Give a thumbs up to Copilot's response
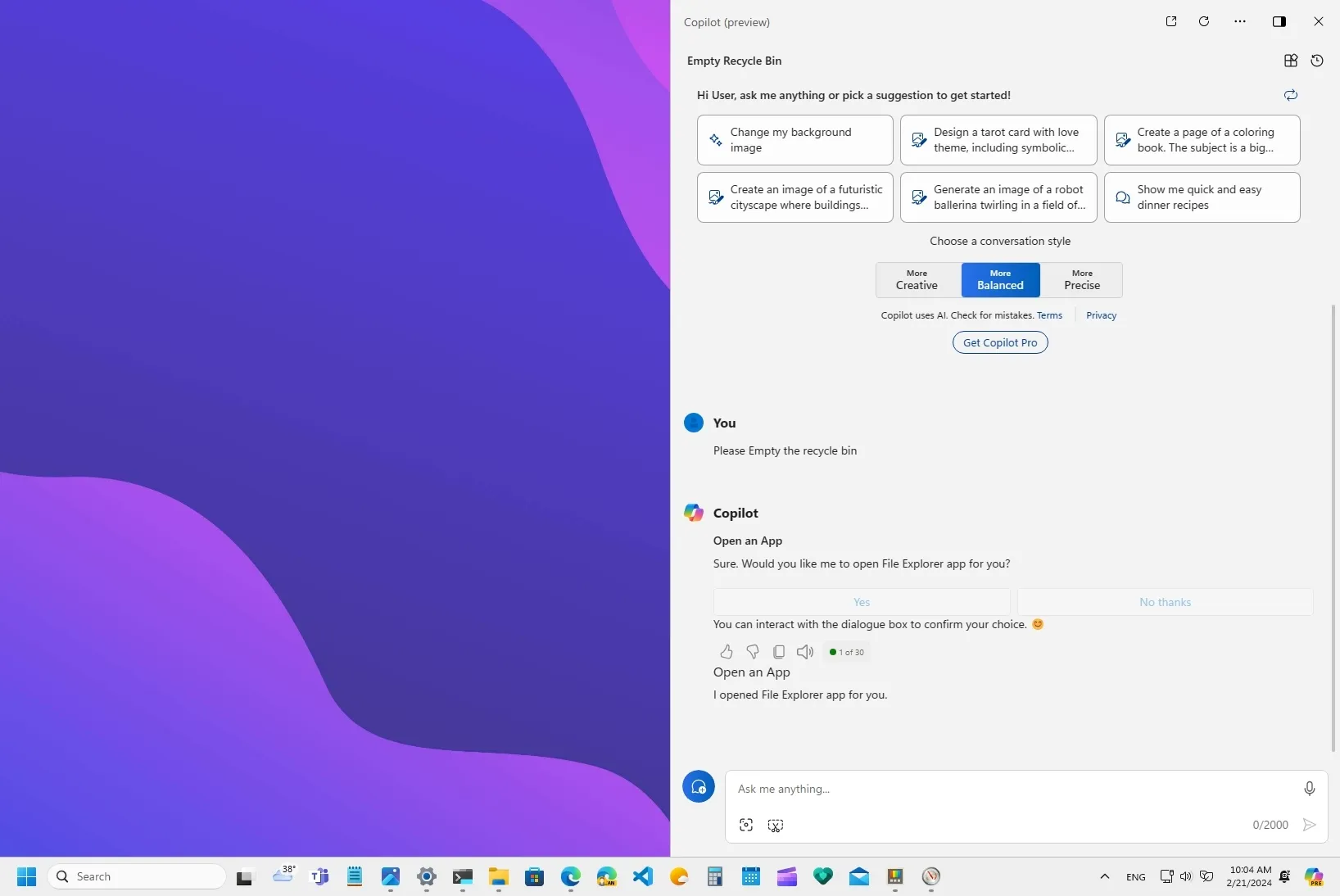Image resolution: width=1340 pixels, height=896 pixels. coord(726,652)
